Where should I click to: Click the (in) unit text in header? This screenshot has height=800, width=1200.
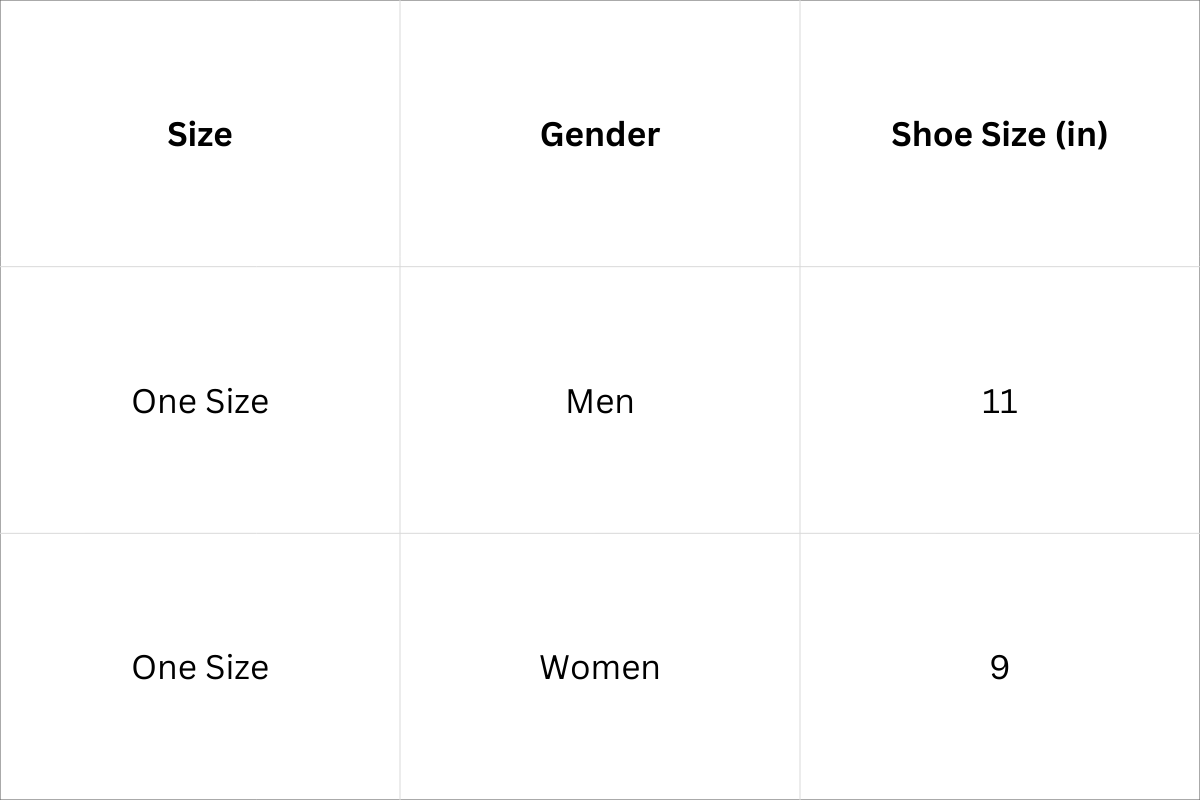(x=1081, y=134)
